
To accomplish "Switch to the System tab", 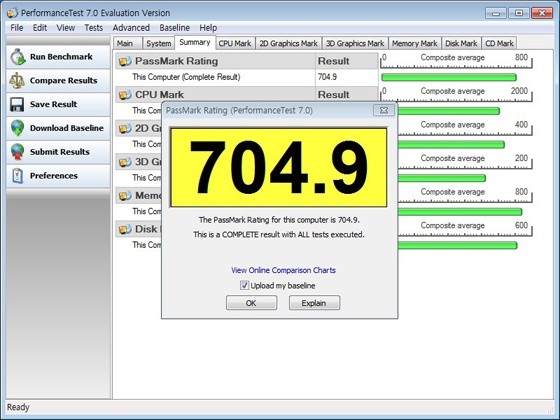I will pos(159,43).
